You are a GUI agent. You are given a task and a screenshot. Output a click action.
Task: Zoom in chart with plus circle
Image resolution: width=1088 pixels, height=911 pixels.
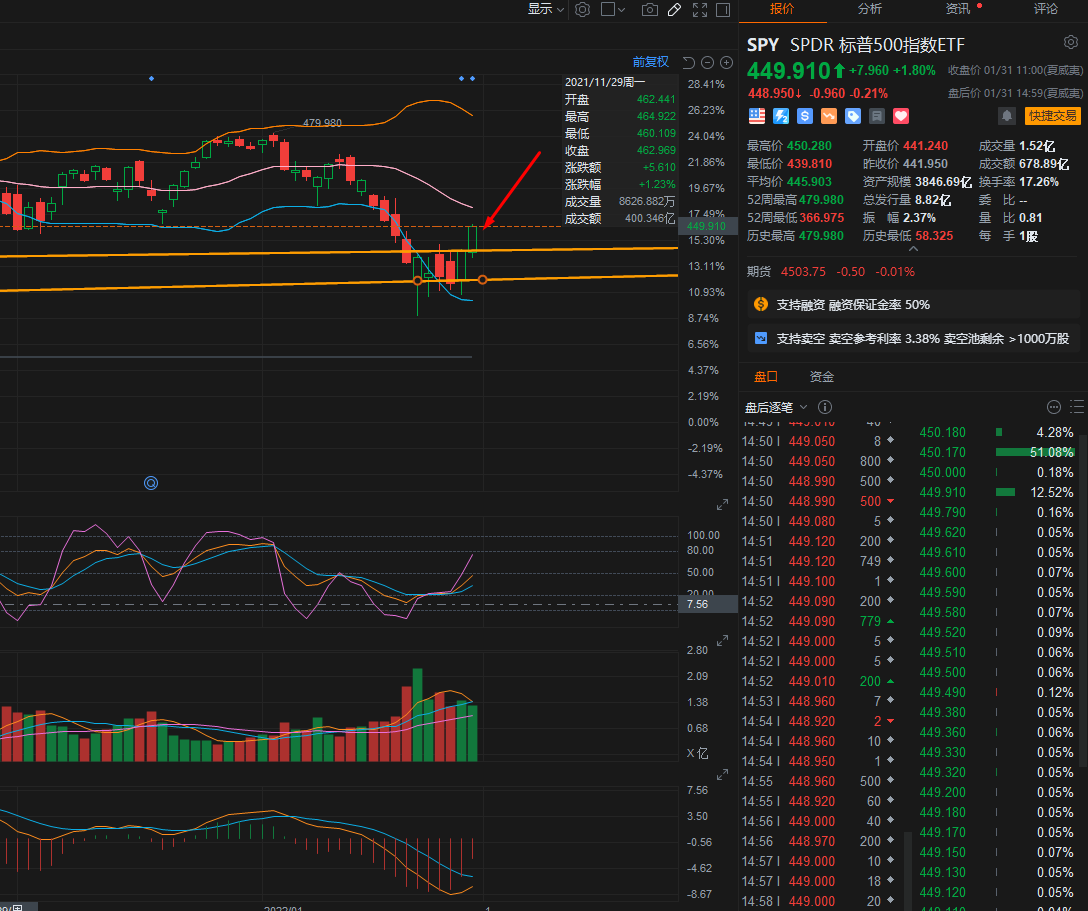click(726, 62)
